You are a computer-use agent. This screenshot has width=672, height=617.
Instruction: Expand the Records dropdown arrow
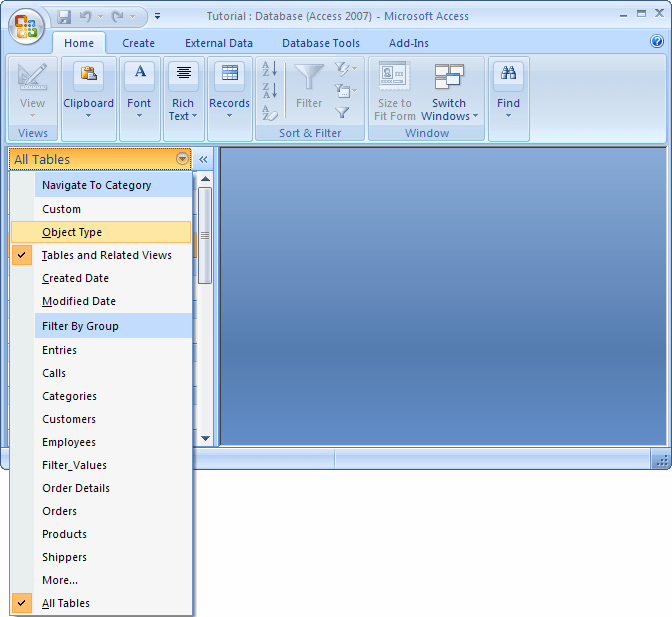click(x=229, y=116)
